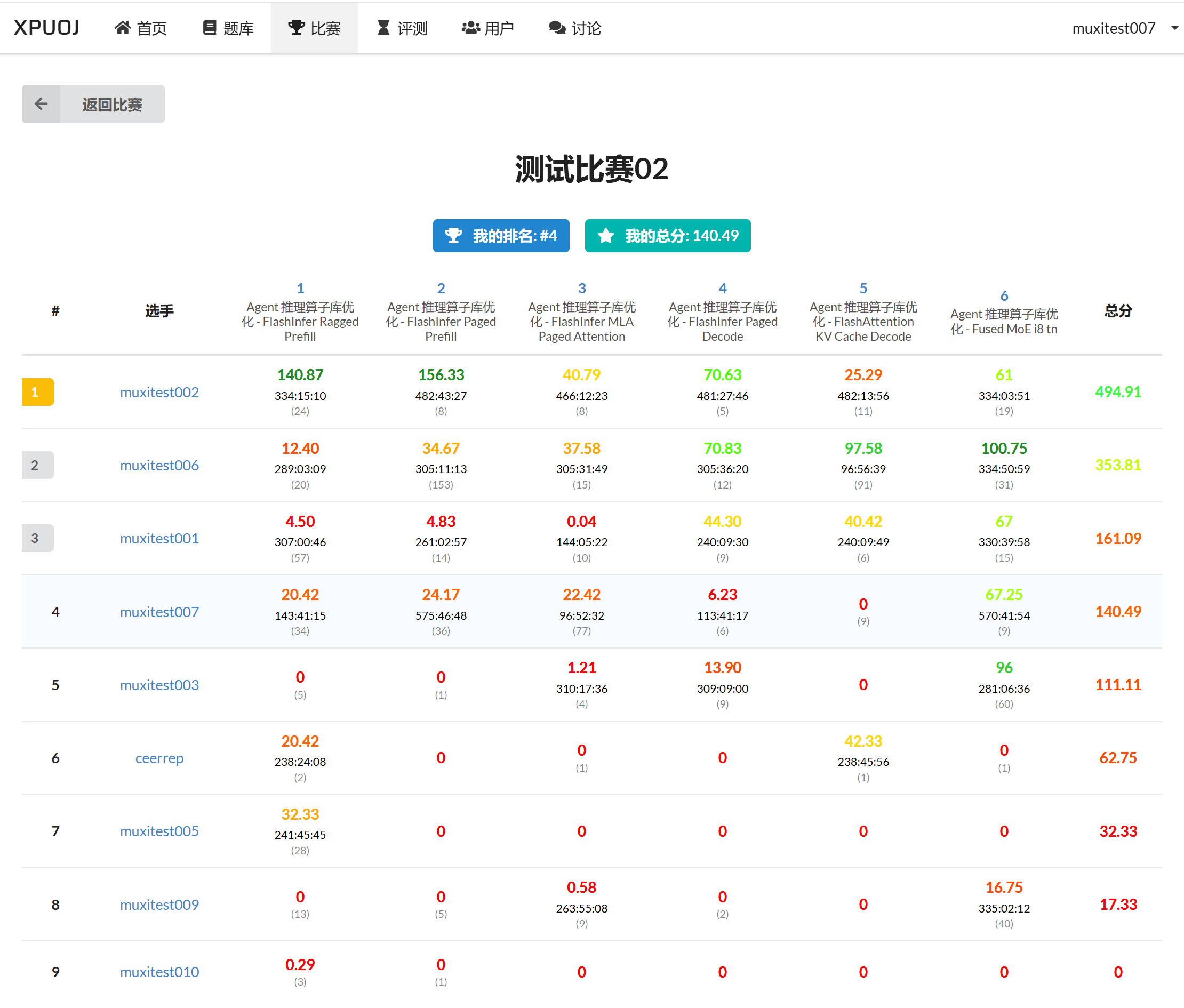The width and height of the screenshot is (1184, 1008).
Task: Click the gray rank 3 badge
Action: (38, 538)
